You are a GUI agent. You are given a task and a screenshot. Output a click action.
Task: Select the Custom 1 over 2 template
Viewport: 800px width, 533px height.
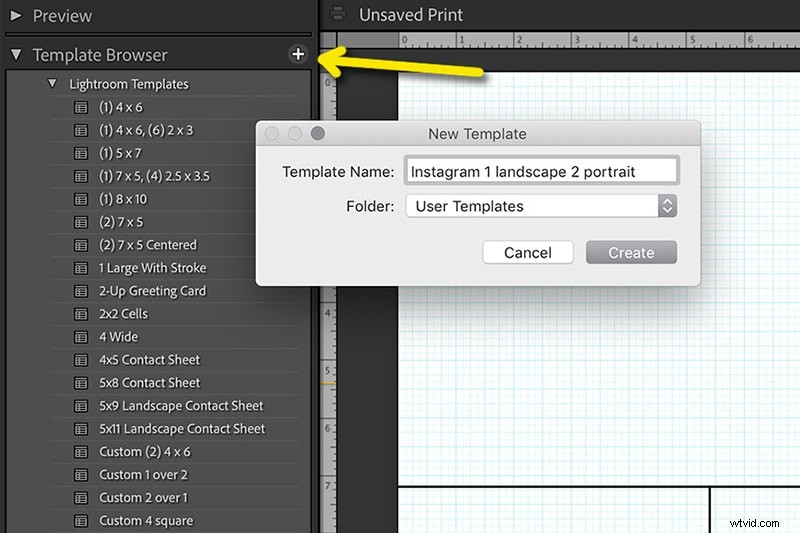143,474
